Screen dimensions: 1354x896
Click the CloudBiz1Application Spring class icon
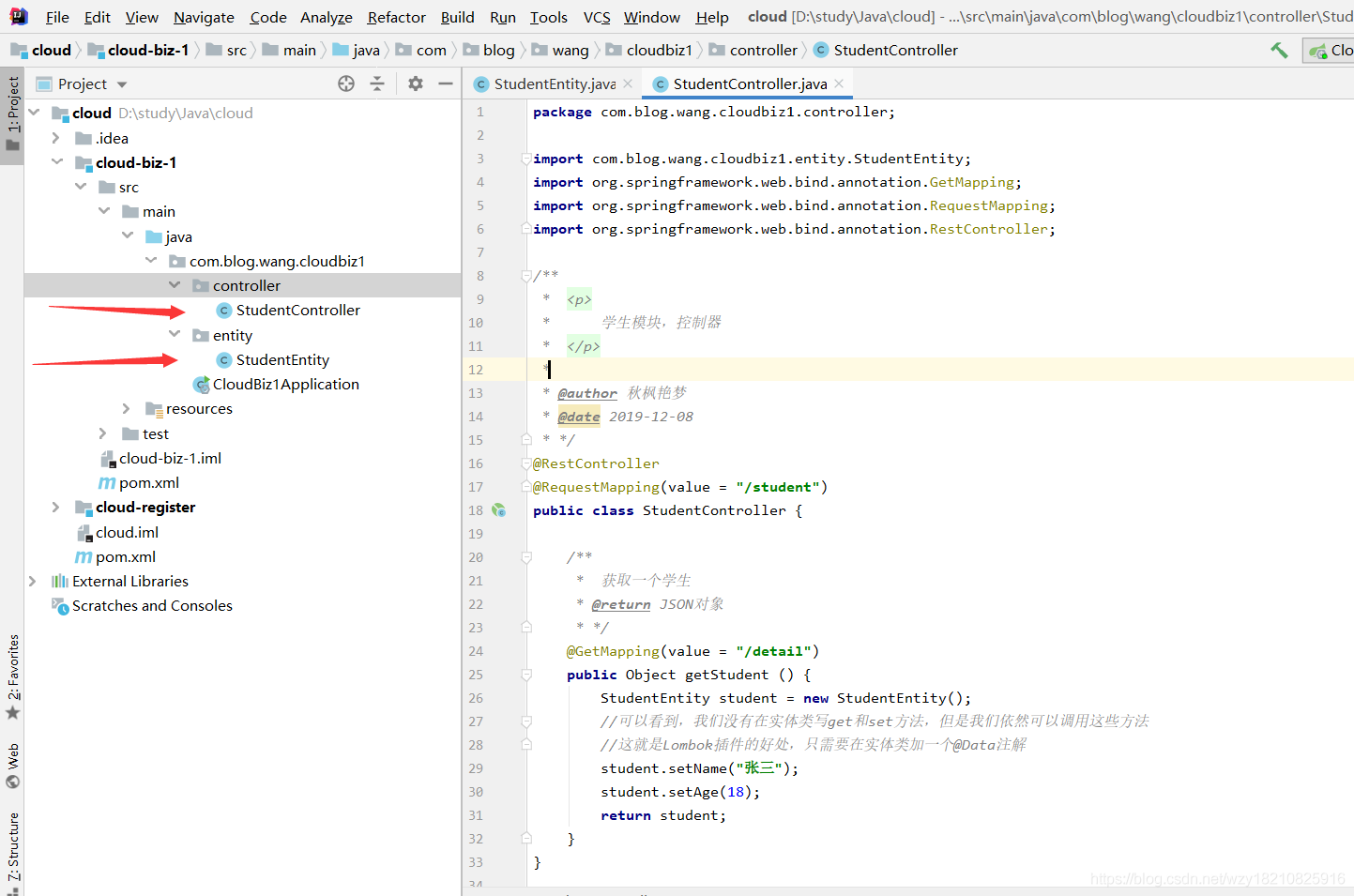(201, 385)
